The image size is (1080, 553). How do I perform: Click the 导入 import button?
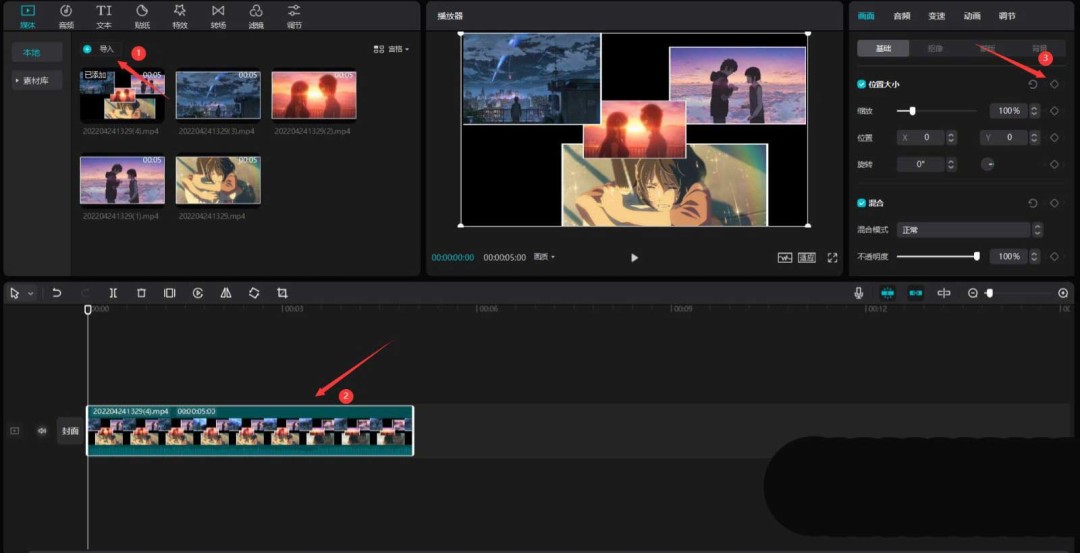click(x=100, y=49)
